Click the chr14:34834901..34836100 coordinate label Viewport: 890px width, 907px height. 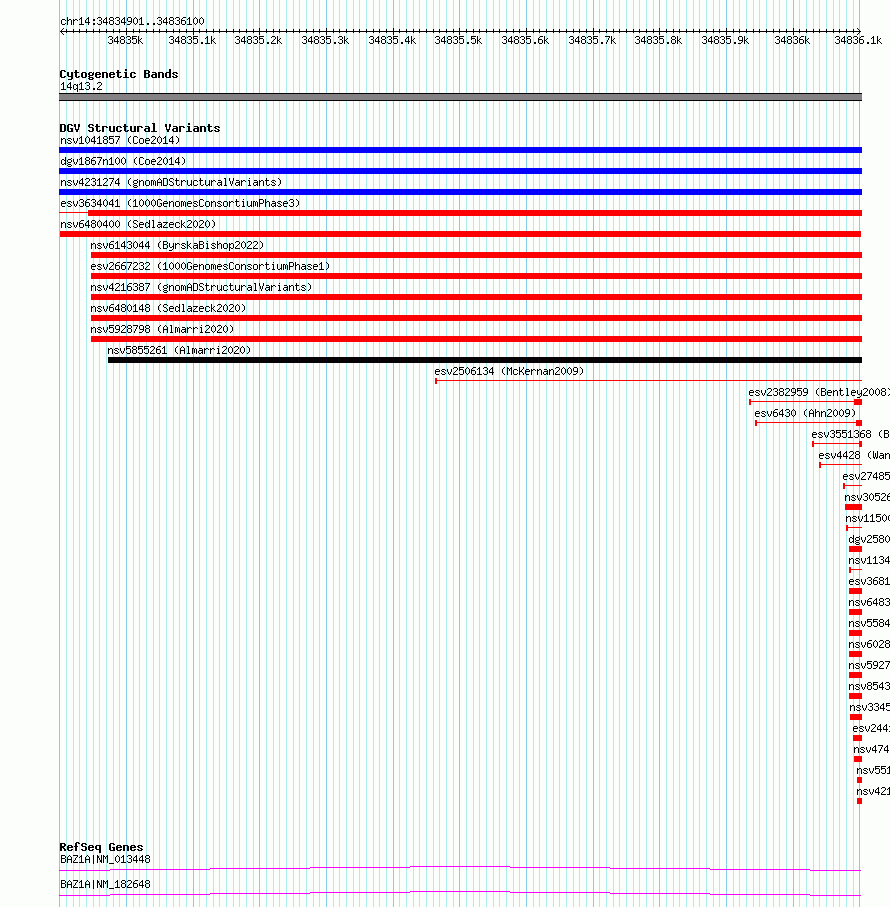coord(132,21)
